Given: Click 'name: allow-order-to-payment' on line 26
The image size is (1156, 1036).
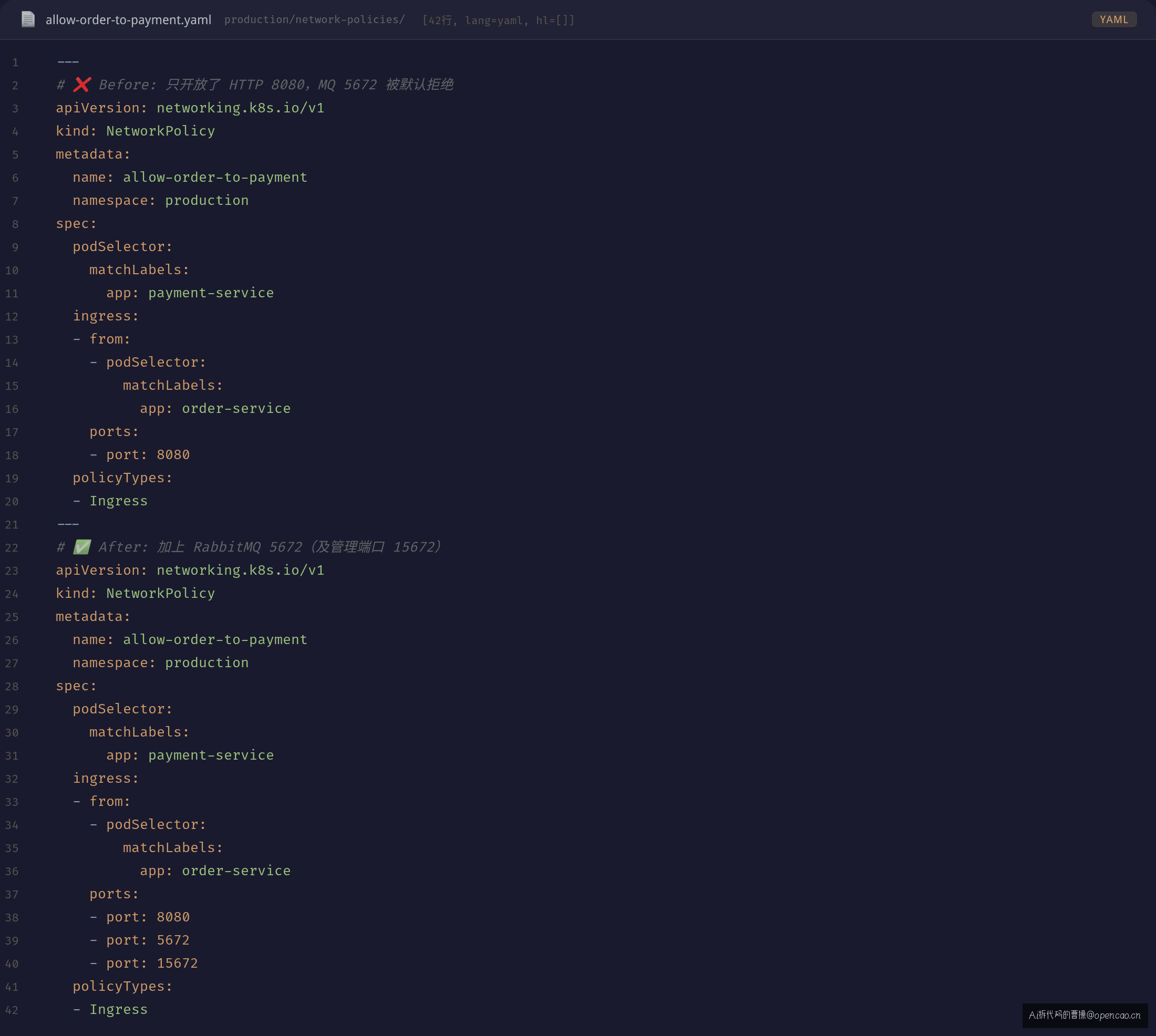Looking at the screenshot, I should tap(190, 639).
